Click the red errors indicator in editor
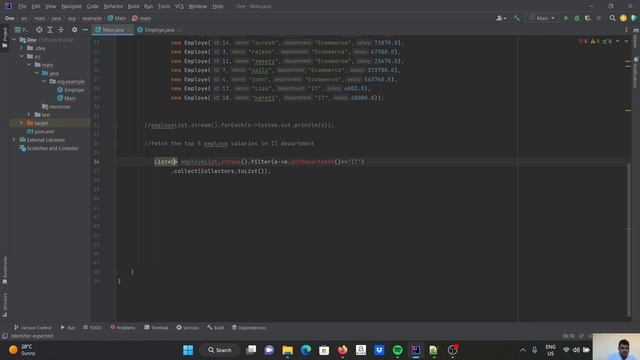The image size is (640, 360). click(583, 41)
